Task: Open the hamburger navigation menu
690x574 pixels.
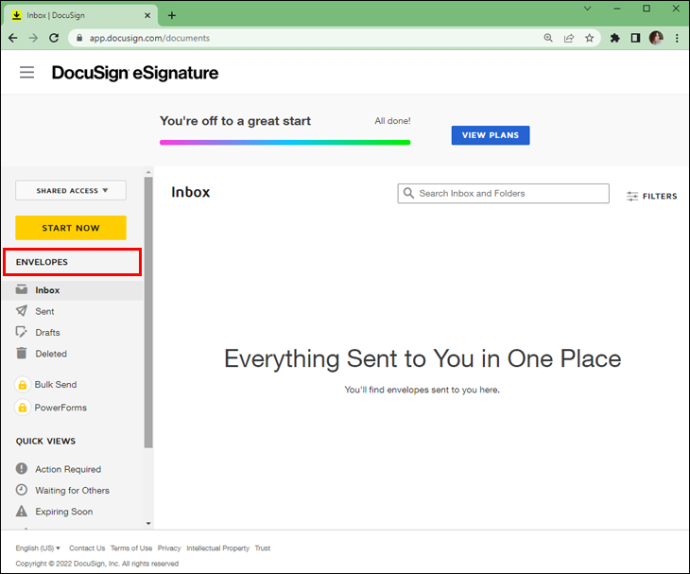Action: click(x=27, y=72)
